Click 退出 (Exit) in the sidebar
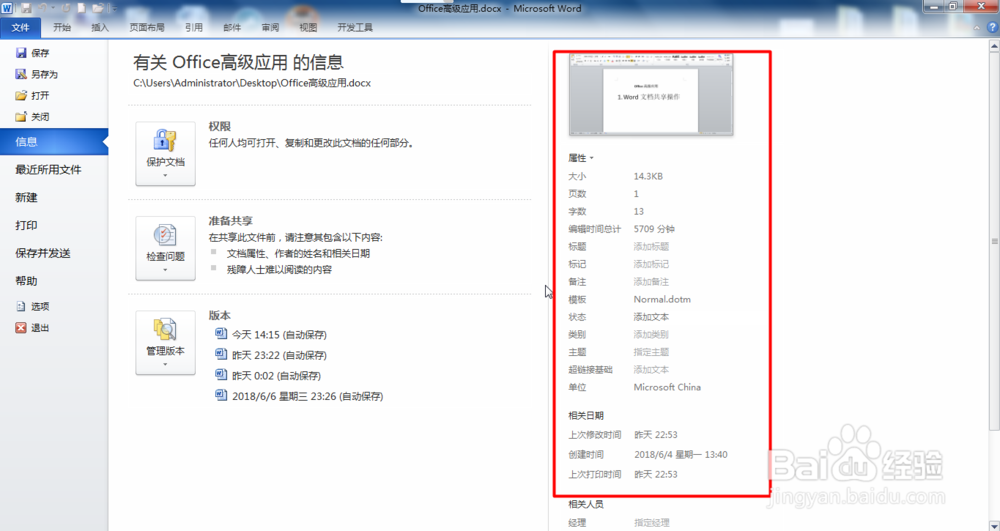 tap(33, 328)
